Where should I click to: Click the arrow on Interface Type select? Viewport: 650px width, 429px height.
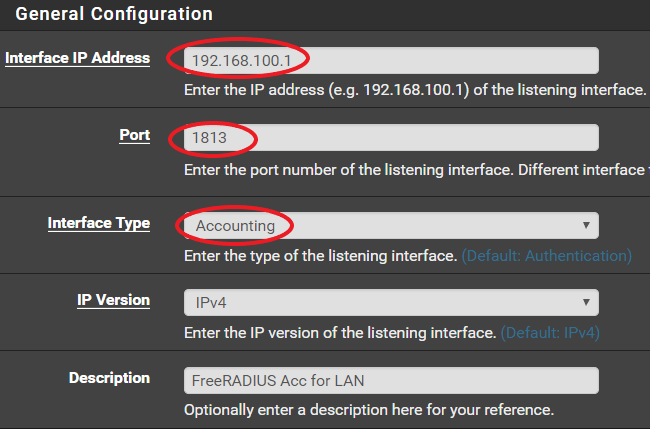tap(585, 226)
